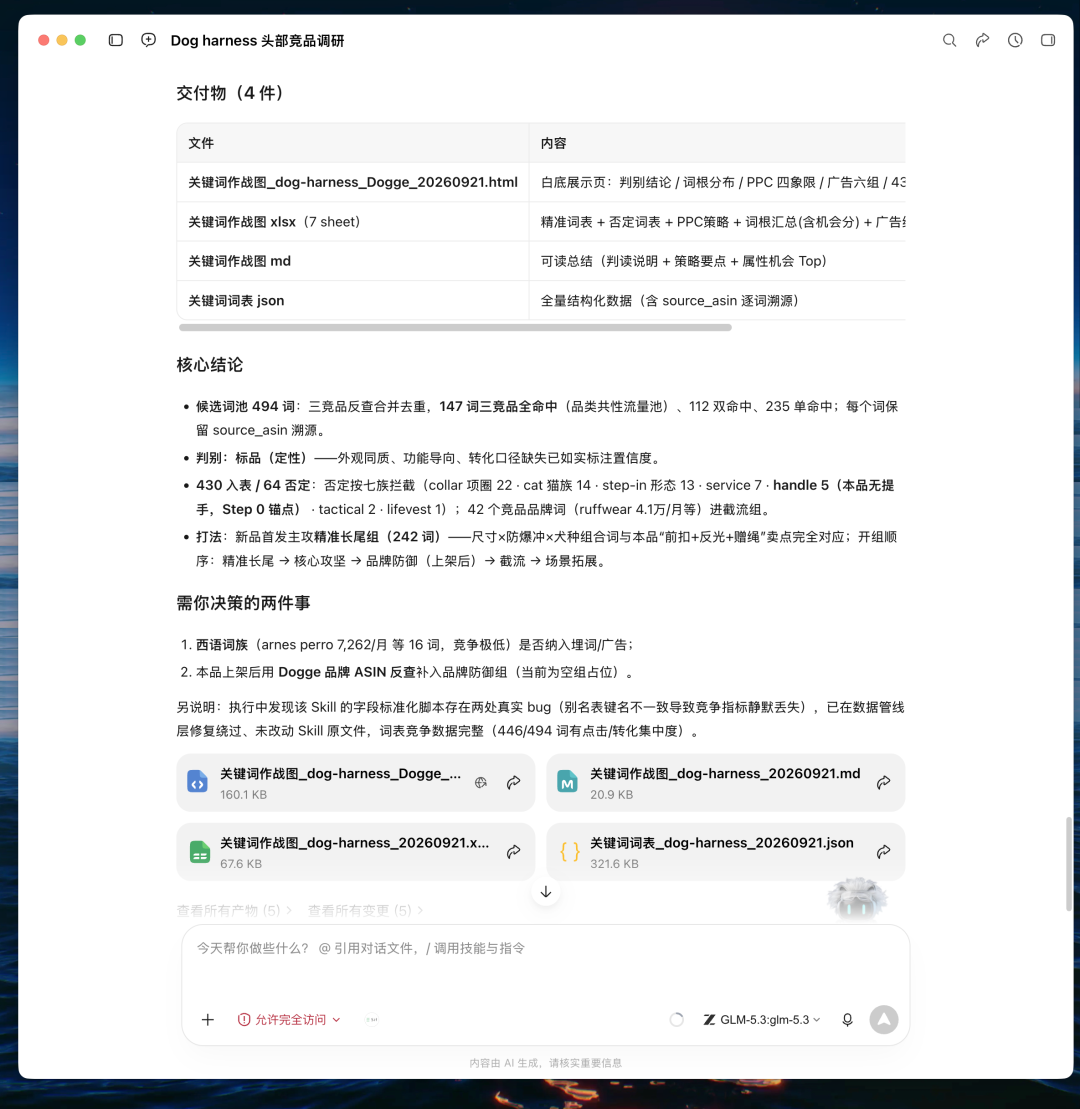
Task: Open the 关键词作战图_dog-harness_20260921.md card
Action: 726,782
